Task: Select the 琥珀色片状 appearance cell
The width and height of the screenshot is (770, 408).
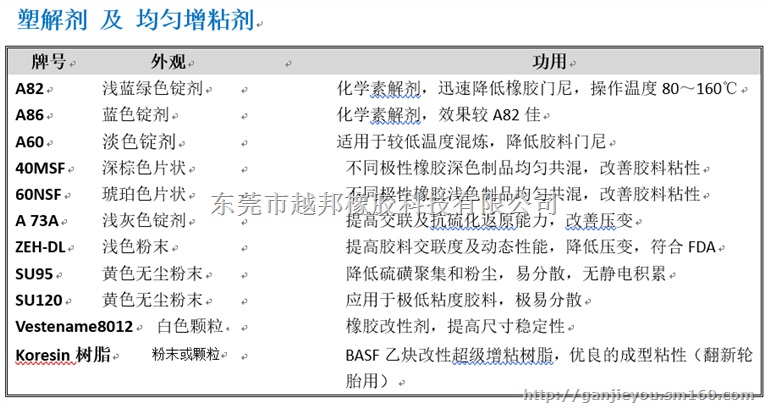Action: click(x=144, y=194)
